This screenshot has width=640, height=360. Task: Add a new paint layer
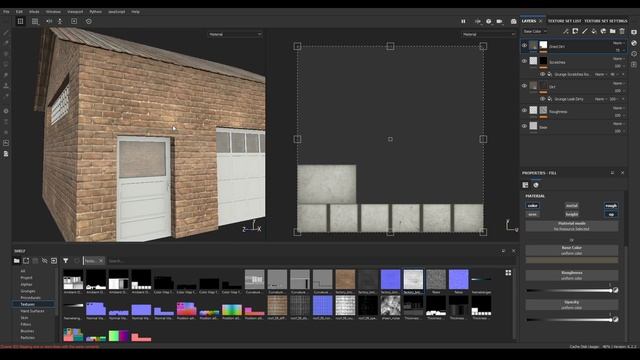point(584,31)
